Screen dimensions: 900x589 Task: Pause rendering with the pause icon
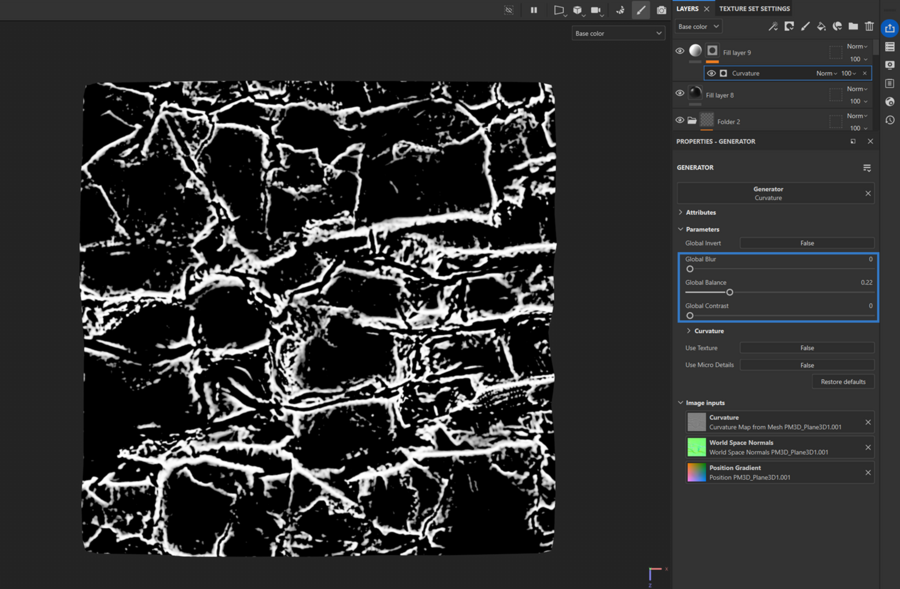pos(534,10)
